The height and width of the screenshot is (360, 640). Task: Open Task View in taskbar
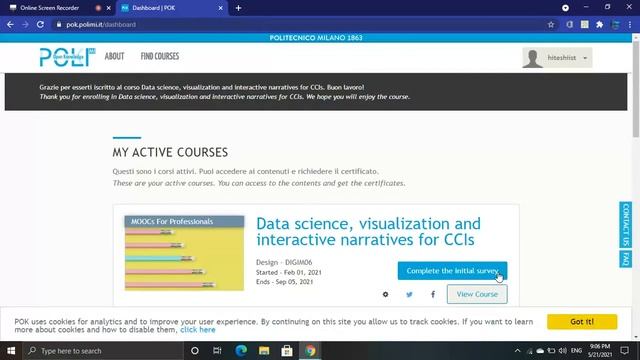217,351
